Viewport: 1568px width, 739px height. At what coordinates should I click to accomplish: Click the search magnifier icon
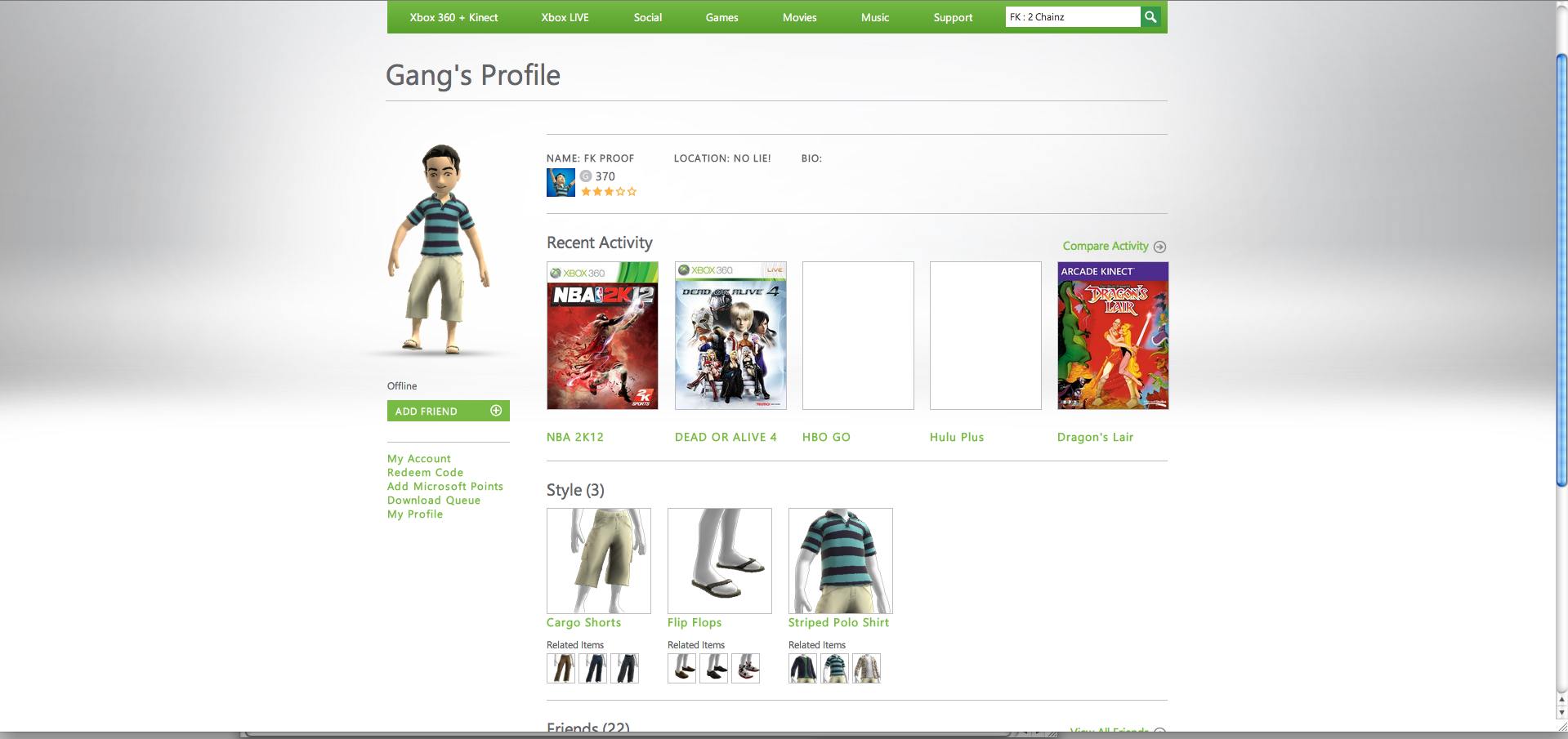1150,17
